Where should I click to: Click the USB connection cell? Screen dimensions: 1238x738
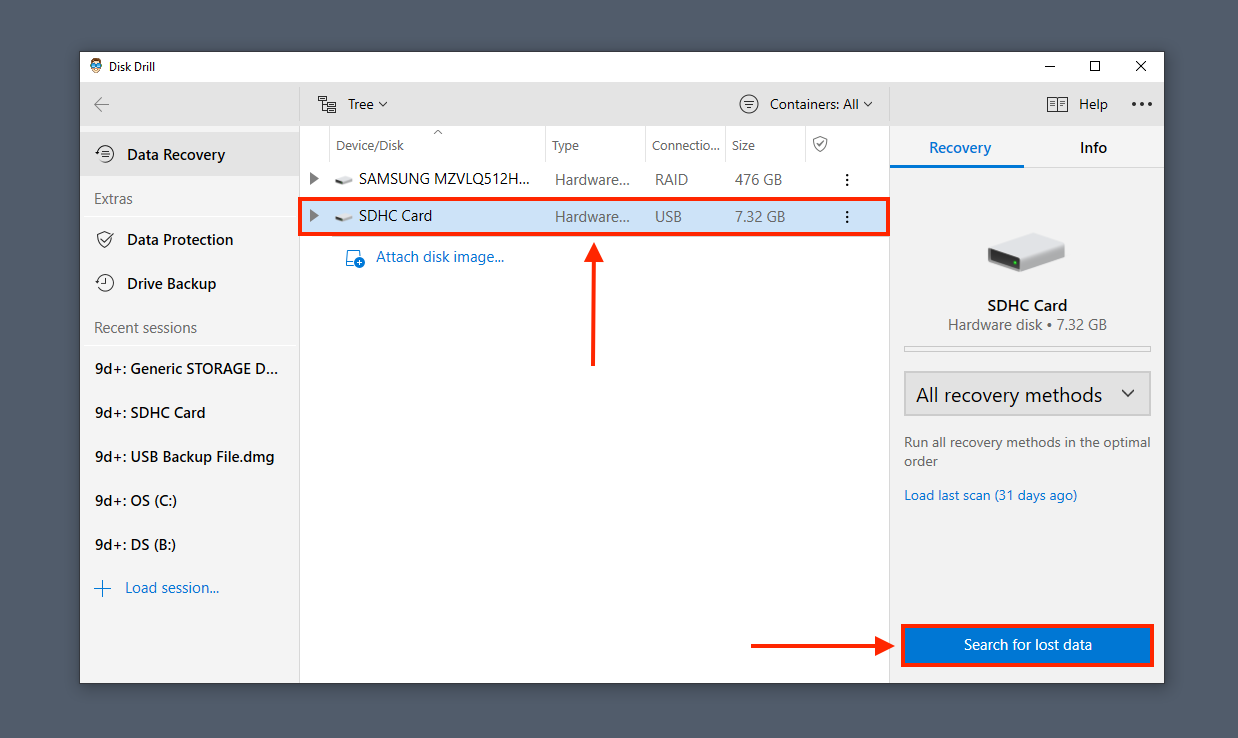point(668,216)
